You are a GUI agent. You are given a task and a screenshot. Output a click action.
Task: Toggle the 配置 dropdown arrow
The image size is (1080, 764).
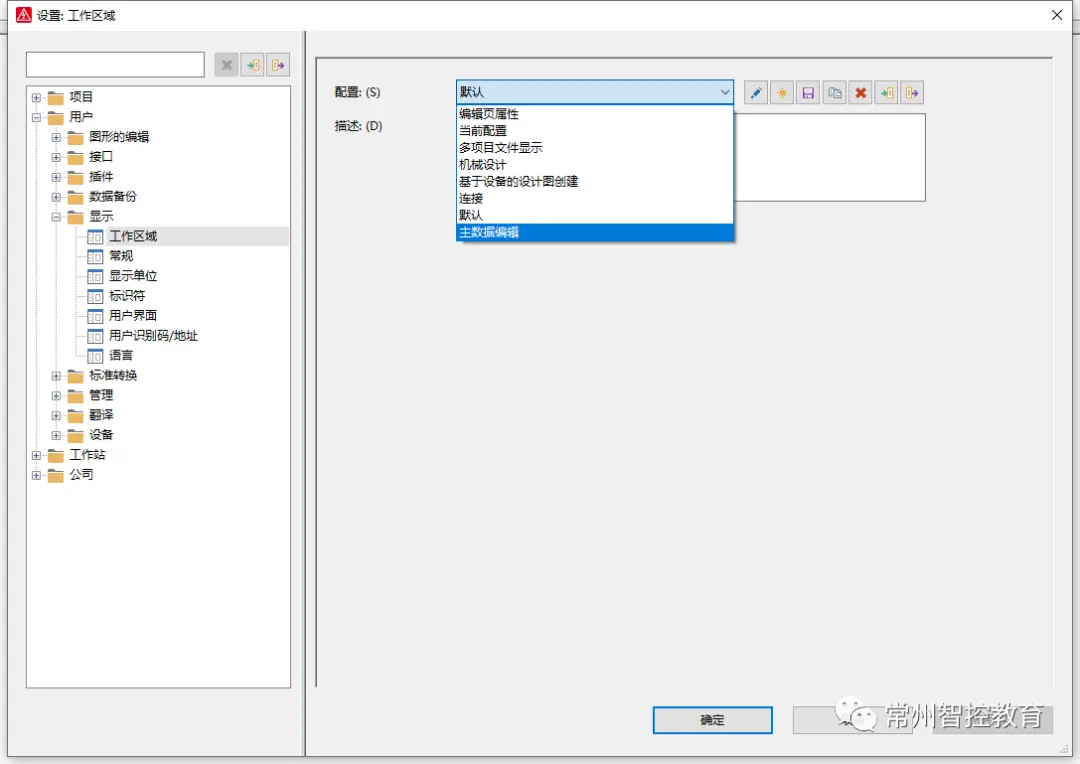point(725,92)
